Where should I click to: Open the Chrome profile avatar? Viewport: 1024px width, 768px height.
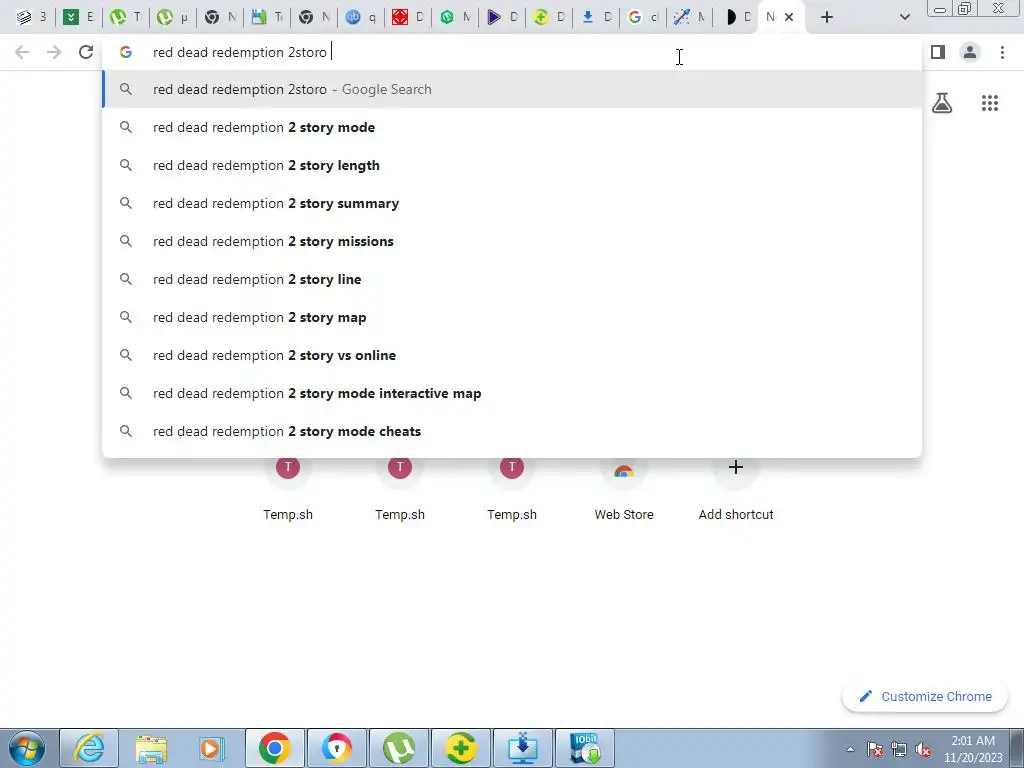pos(970,52)
